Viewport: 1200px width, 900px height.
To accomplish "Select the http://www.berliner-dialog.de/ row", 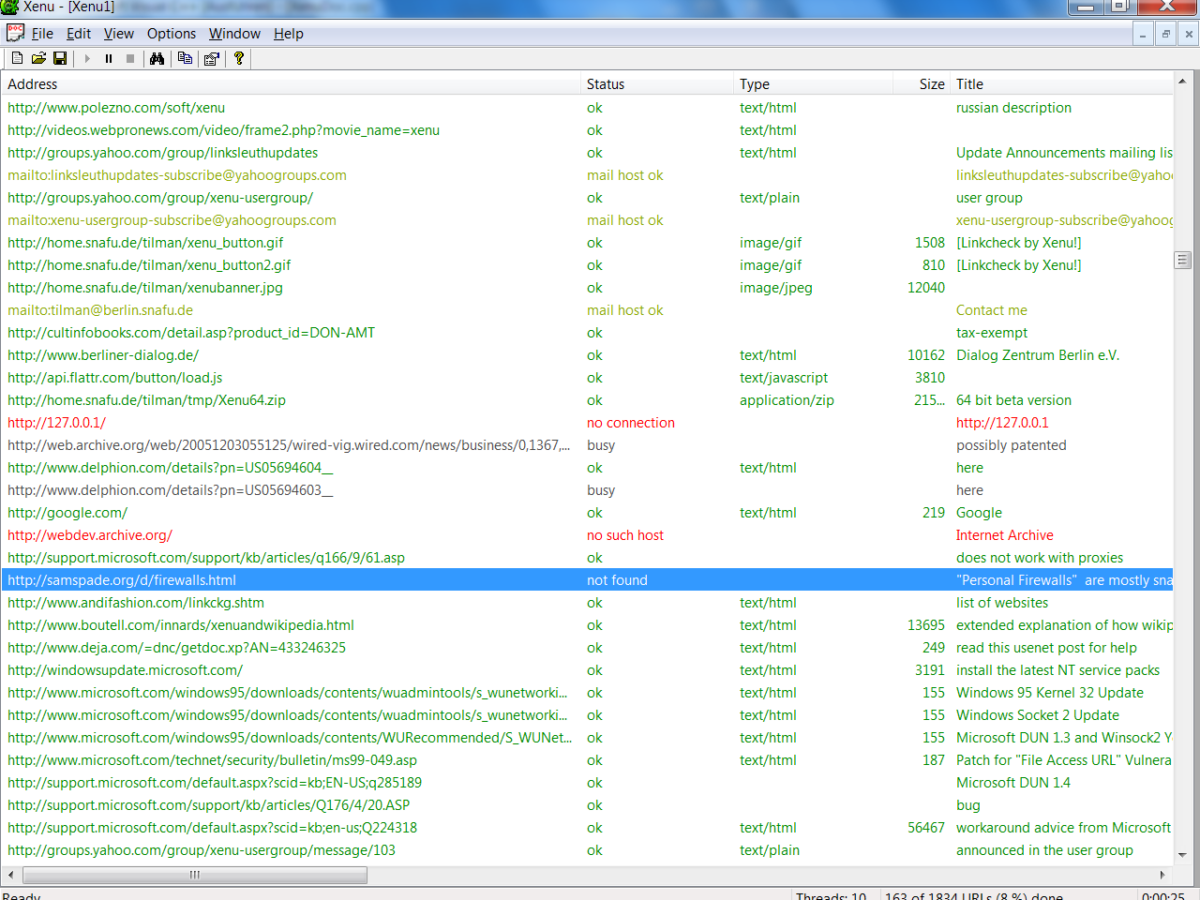I will [587, 355].
